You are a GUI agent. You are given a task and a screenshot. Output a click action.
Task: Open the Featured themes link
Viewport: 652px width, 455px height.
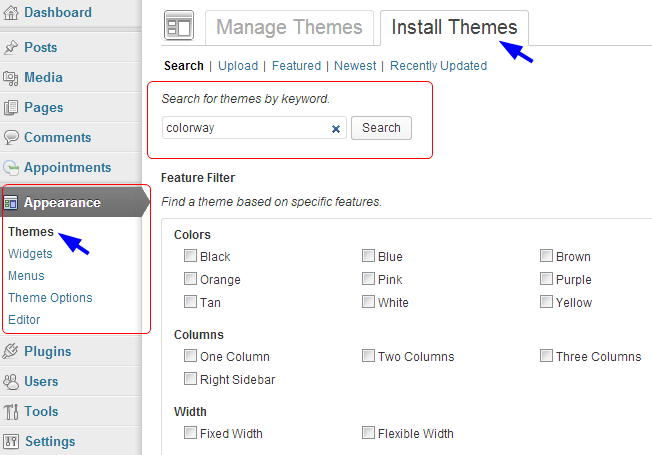[296, 66]
